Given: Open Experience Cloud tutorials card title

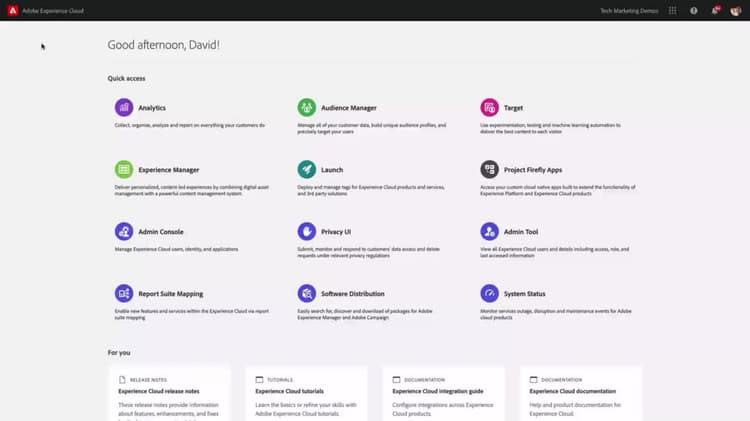Looking at the screenshot, I should click(289, 391).
